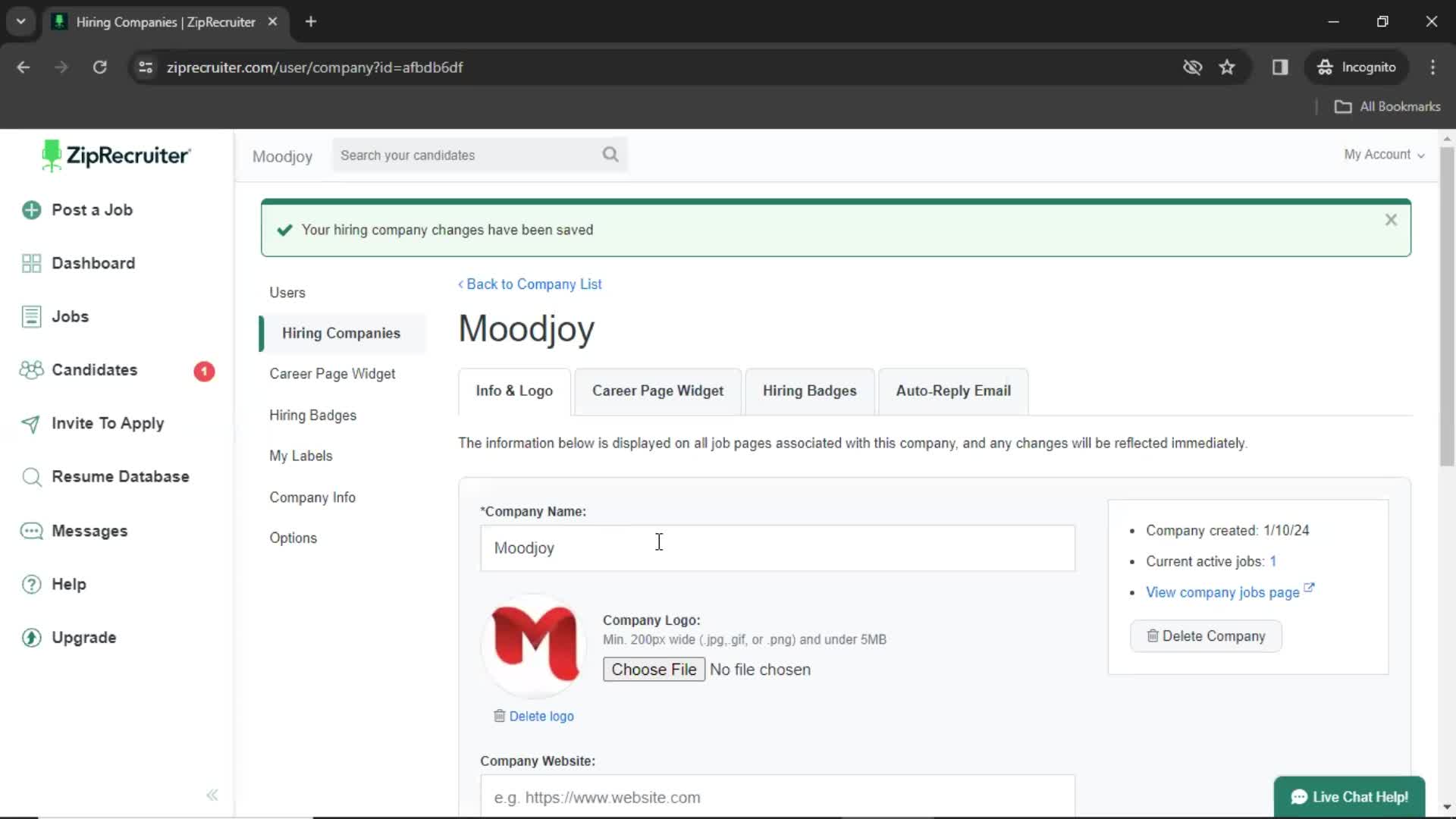Click the external link icon beside jobs page
This screenshot has height=819, width=1456.
coord(1309,588)
